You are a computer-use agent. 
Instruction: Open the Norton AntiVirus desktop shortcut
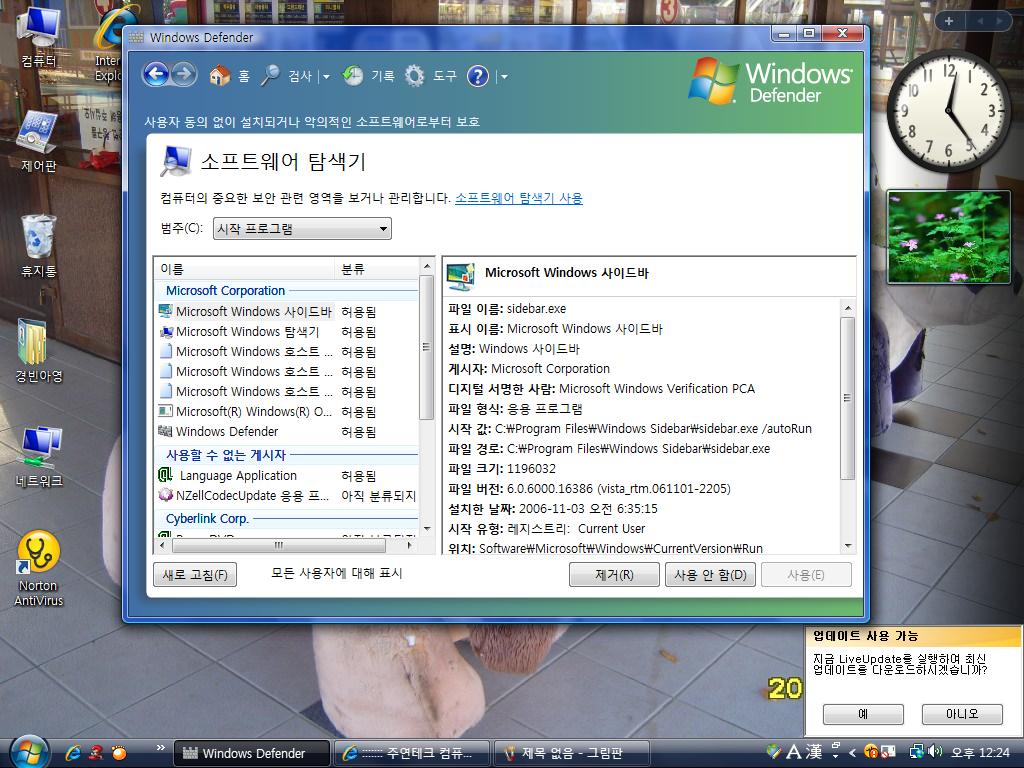[x=39, y=568]
